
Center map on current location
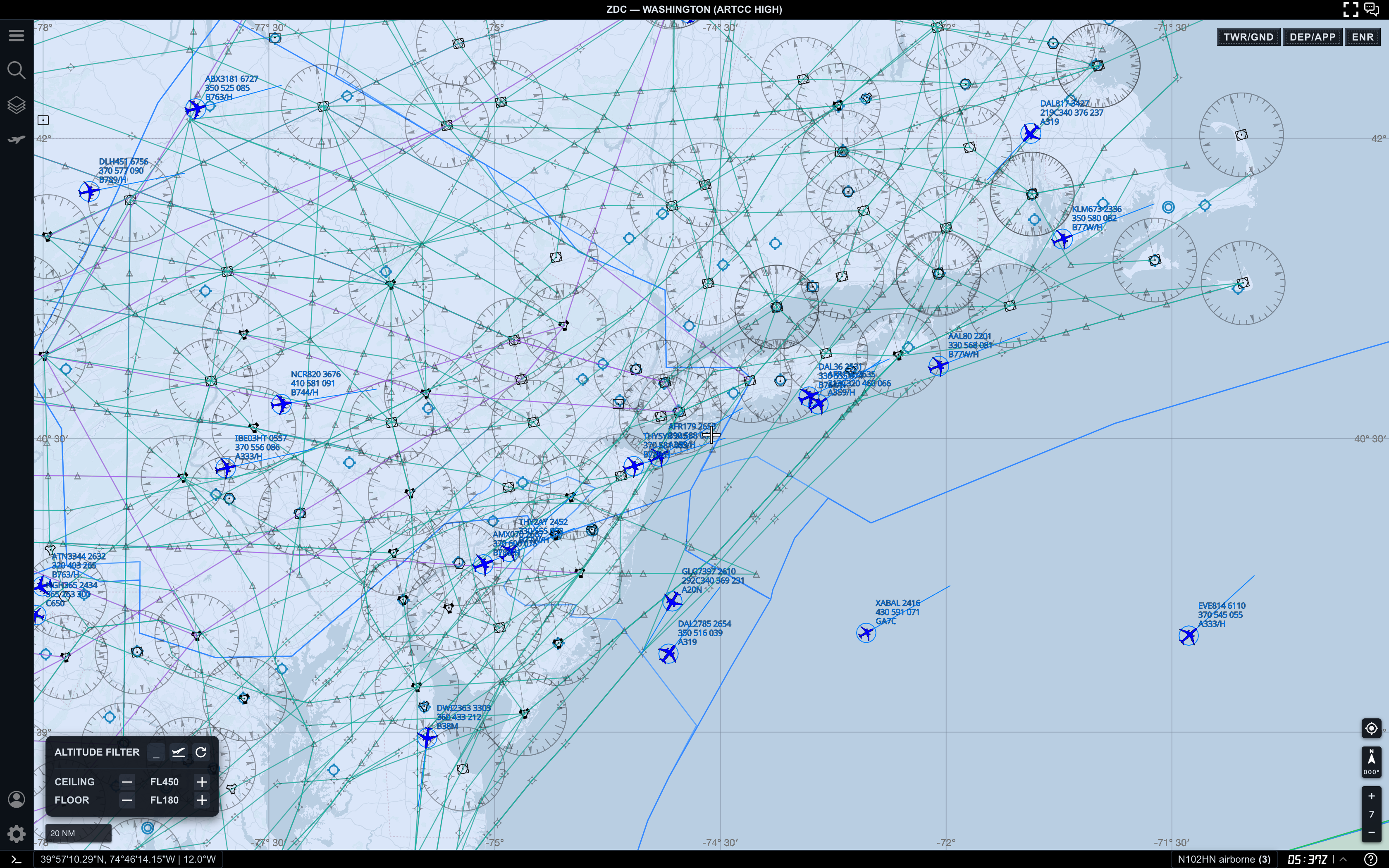(1371, 728)
